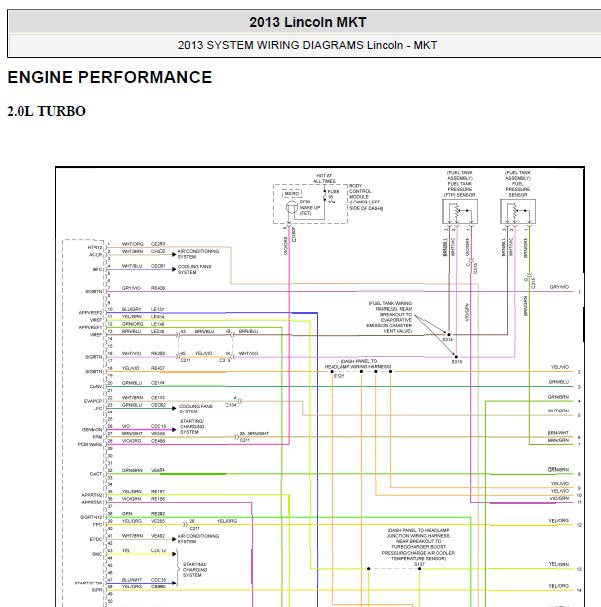Click the 'VIO/GRN' label at right output 11

click(x=559, y=498)
